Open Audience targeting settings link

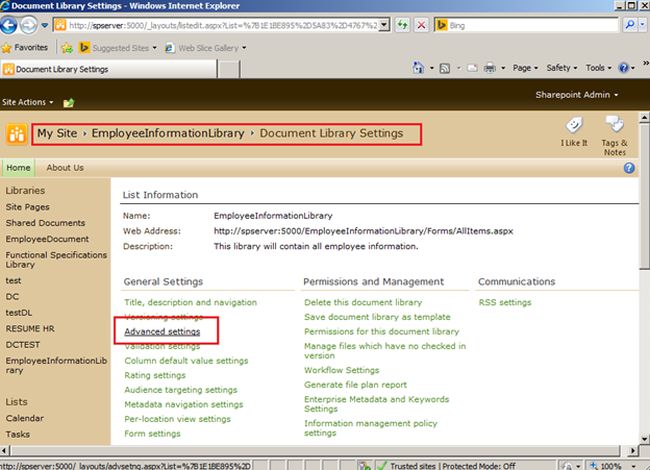[181, 389]
